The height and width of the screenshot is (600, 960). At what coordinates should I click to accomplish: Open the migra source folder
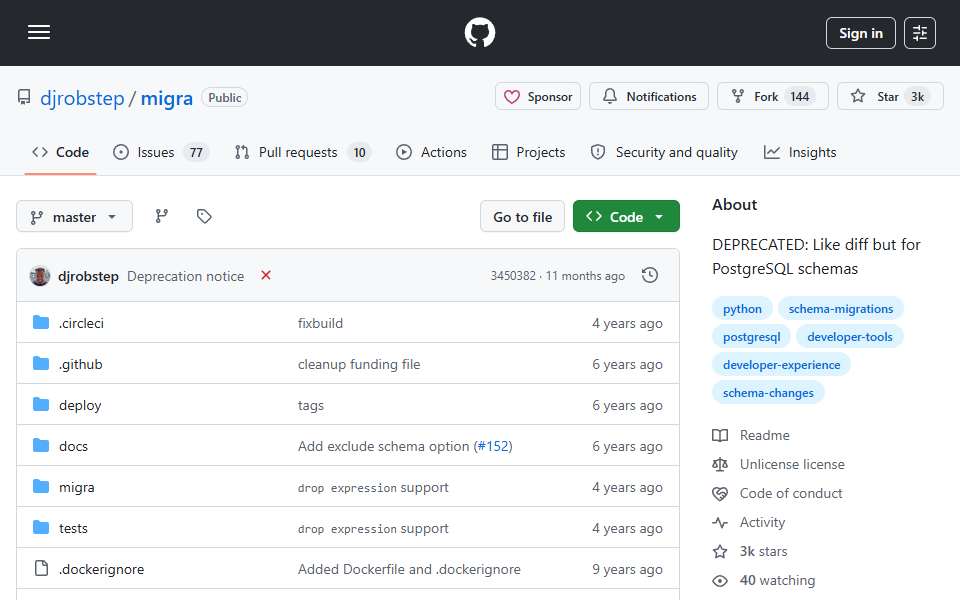77,487
